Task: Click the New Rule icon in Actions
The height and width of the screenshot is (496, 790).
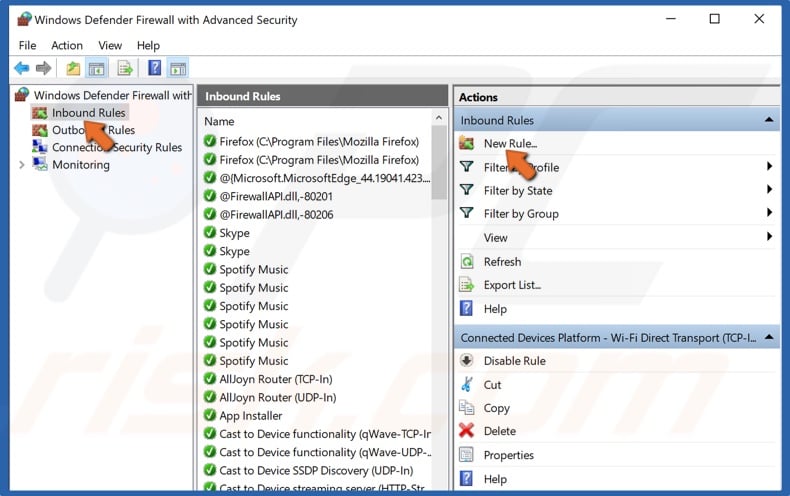Action: 467,144
